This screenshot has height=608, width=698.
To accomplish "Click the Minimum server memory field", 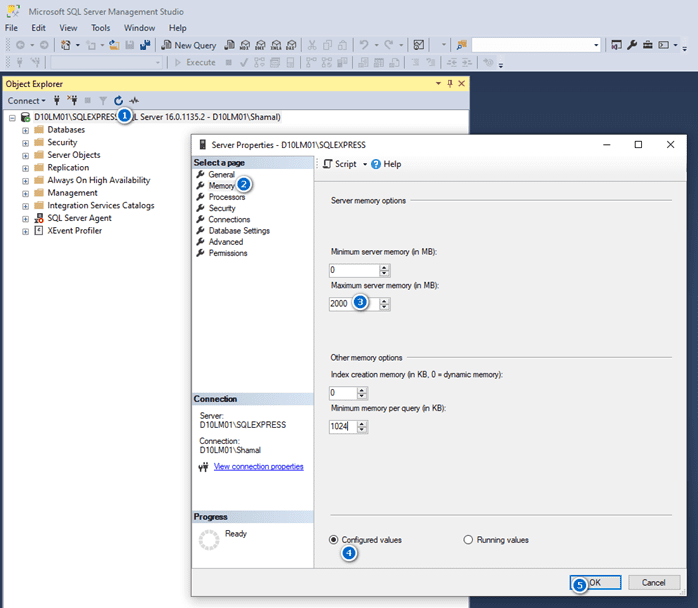I will click(354, 270).
